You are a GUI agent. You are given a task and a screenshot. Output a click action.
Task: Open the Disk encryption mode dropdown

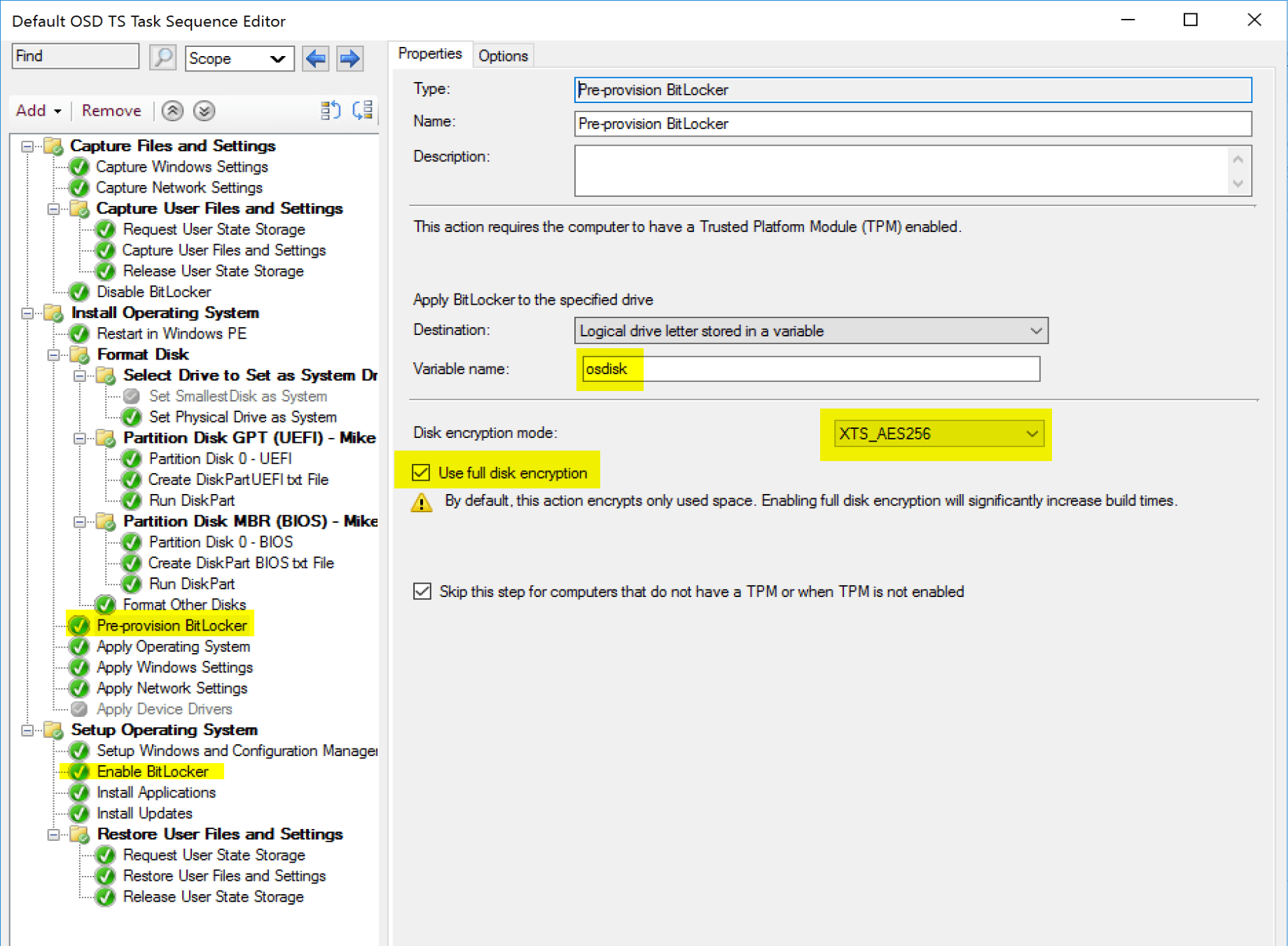pos(1032,434)
